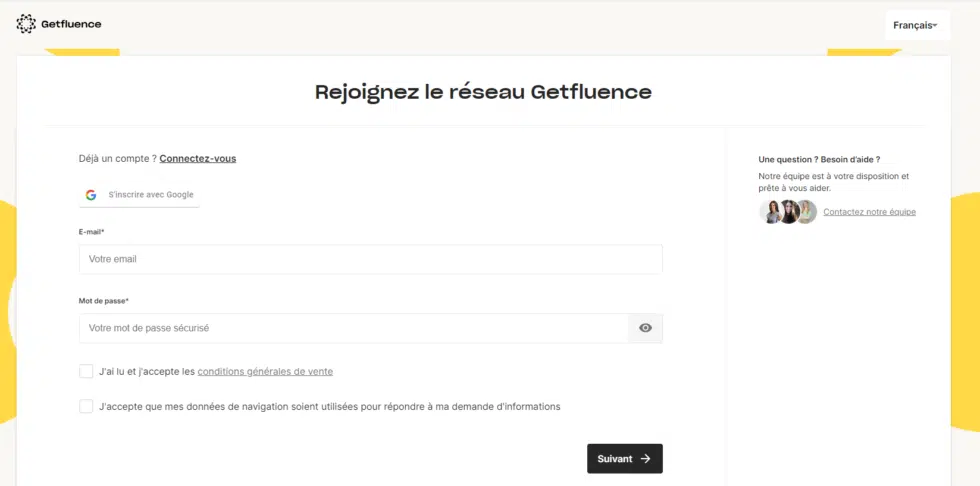The width and height of the screenshot is (980, 486).
Task: Click Contactez notre équipe link
Action: click(x=869, y=212)
